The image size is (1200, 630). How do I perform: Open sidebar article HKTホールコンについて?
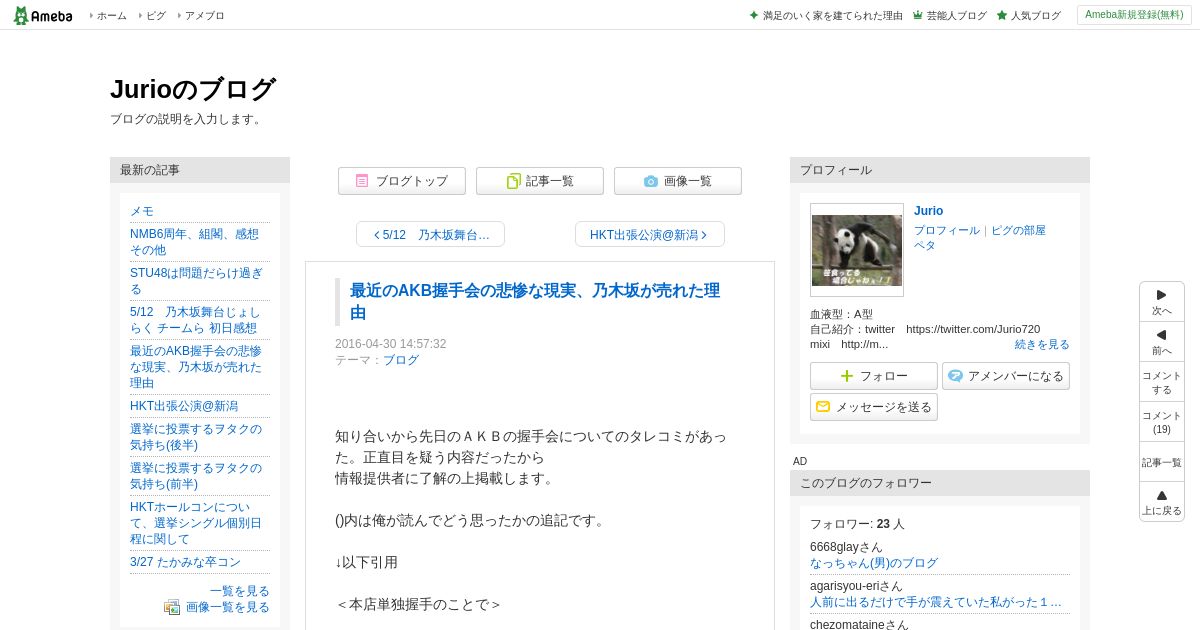coord(196,523)
